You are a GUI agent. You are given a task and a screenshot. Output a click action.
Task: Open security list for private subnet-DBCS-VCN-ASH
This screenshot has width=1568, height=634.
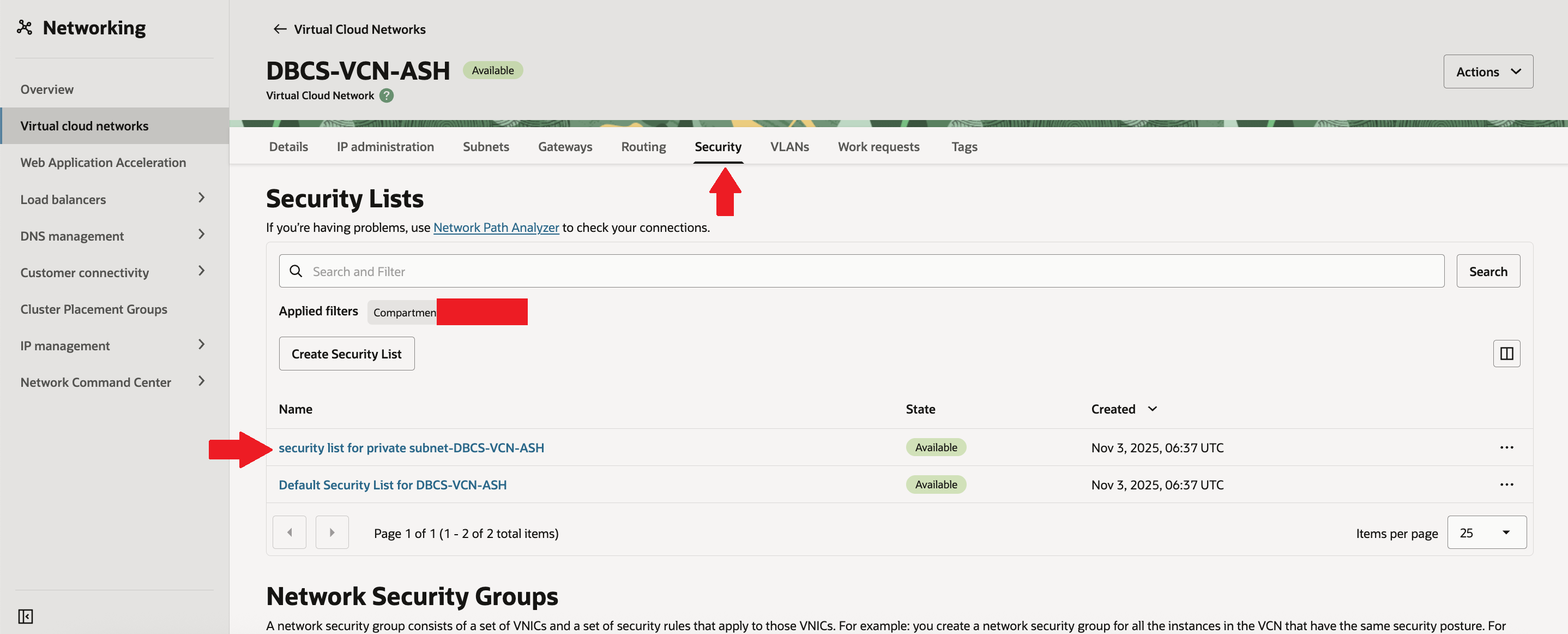tap(411, 447)
